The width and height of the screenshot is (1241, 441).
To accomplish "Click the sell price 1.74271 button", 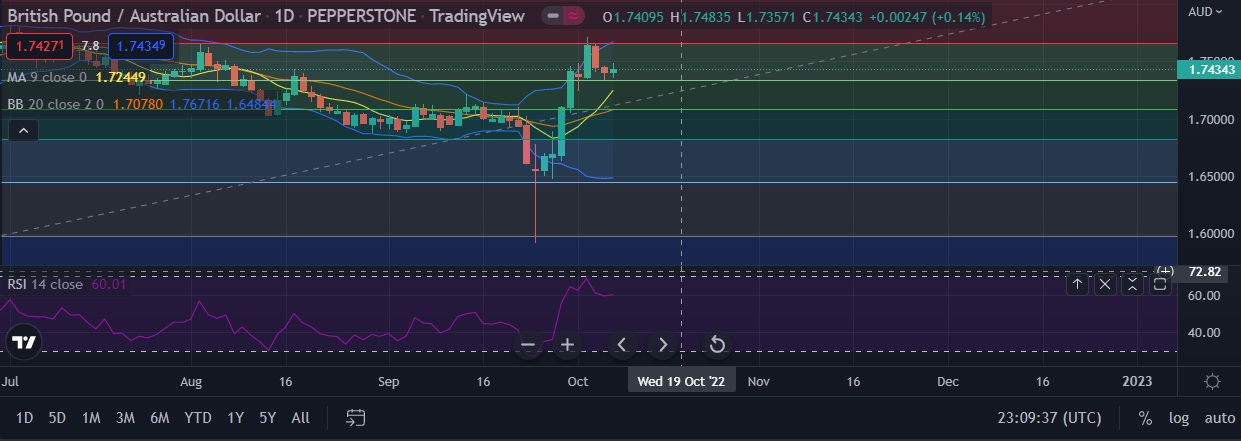I will pyautogui.click(x=40, y=46).
